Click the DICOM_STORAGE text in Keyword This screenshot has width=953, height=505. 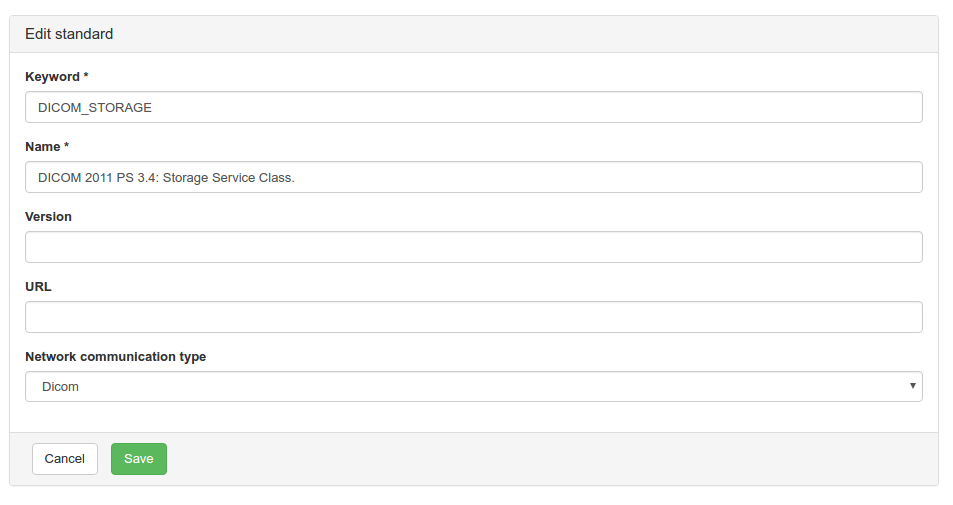pos(95,107)
